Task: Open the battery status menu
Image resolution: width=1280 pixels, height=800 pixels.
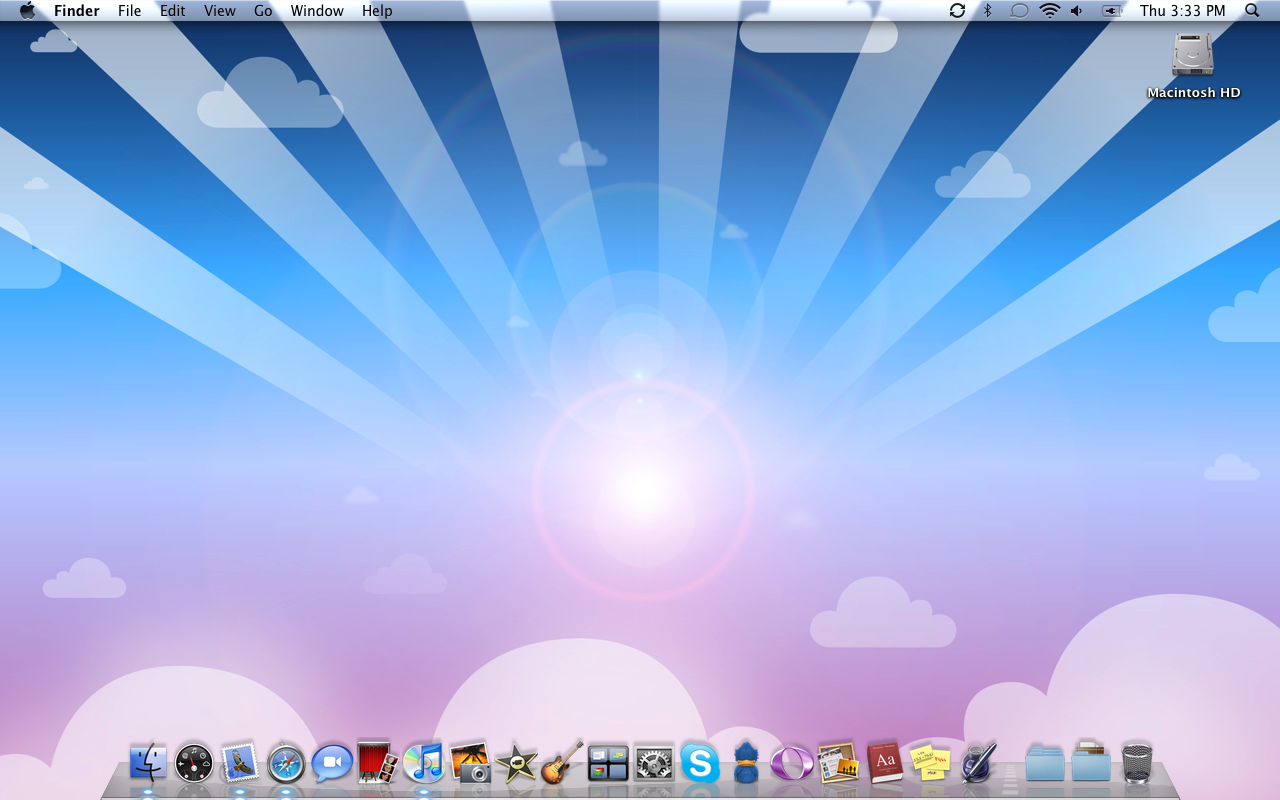Action: click(x=1111, y=11)
